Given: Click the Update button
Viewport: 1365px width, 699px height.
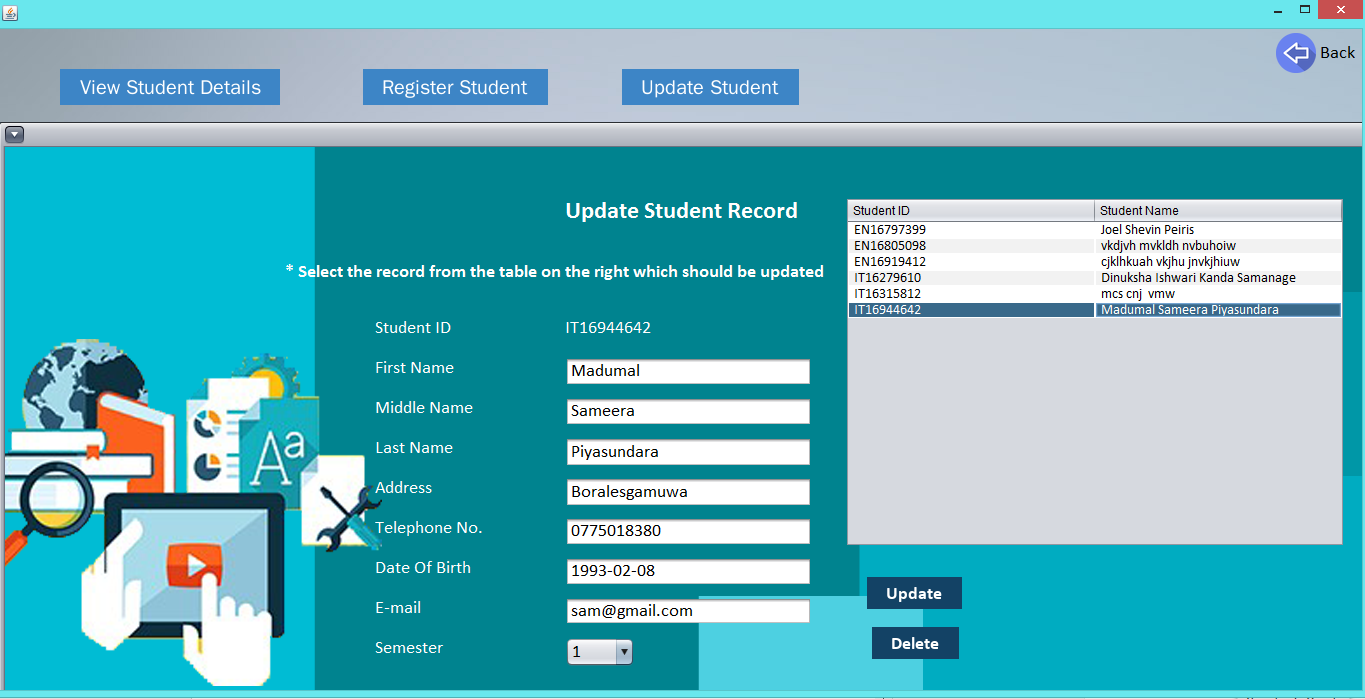Looking at the screenshot, I should pos(913,592).
